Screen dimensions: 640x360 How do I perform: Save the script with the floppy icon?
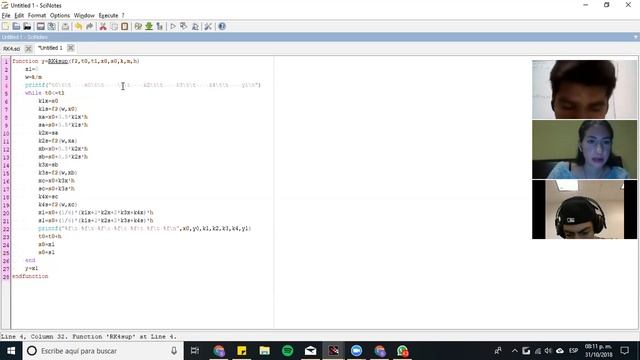(40, 27)
